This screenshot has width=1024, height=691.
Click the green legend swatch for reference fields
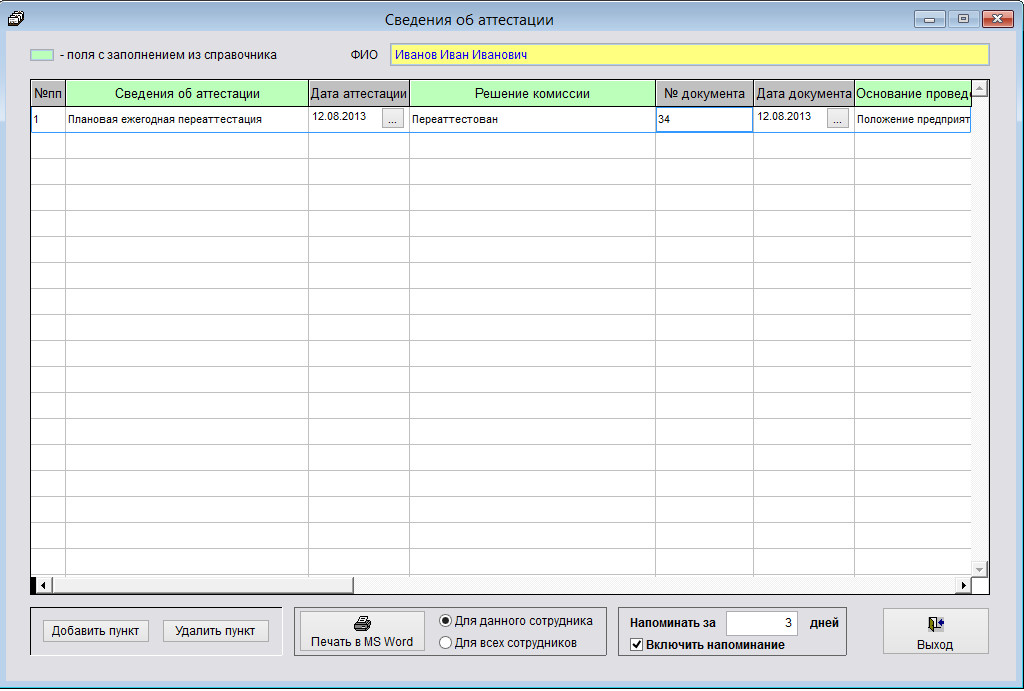(x=42, y=55)
